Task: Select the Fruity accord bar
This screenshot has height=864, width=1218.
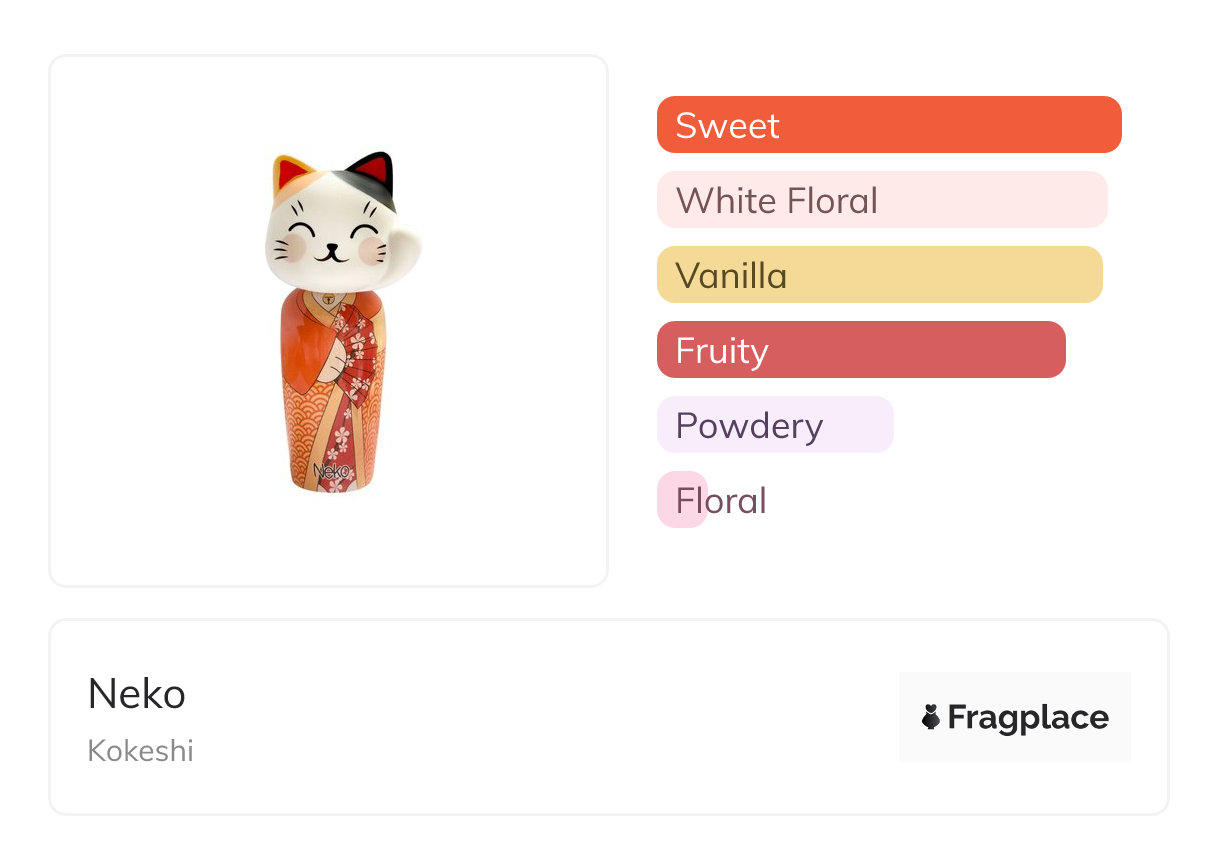Action: click(x=860, y=350)
